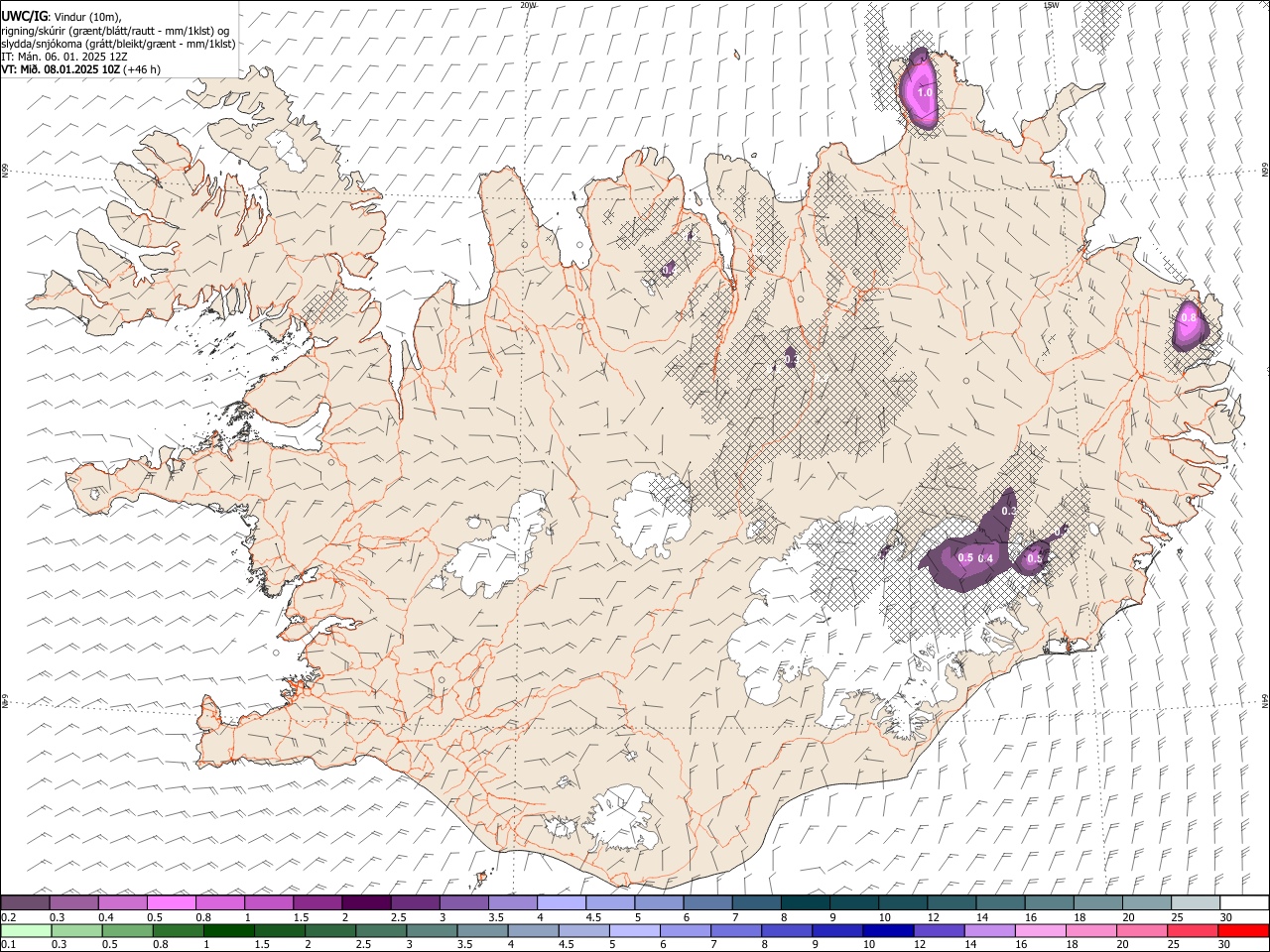Pick upper legend dark teal swatch between 8 and 9
This screenshot has height=952, width=1270.
click(805, 902)
